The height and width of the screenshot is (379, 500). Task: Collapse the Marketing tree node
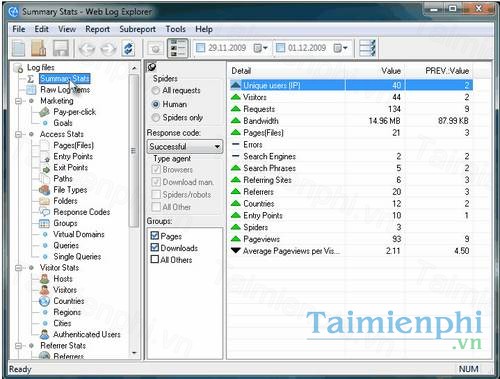click(19, 101)
